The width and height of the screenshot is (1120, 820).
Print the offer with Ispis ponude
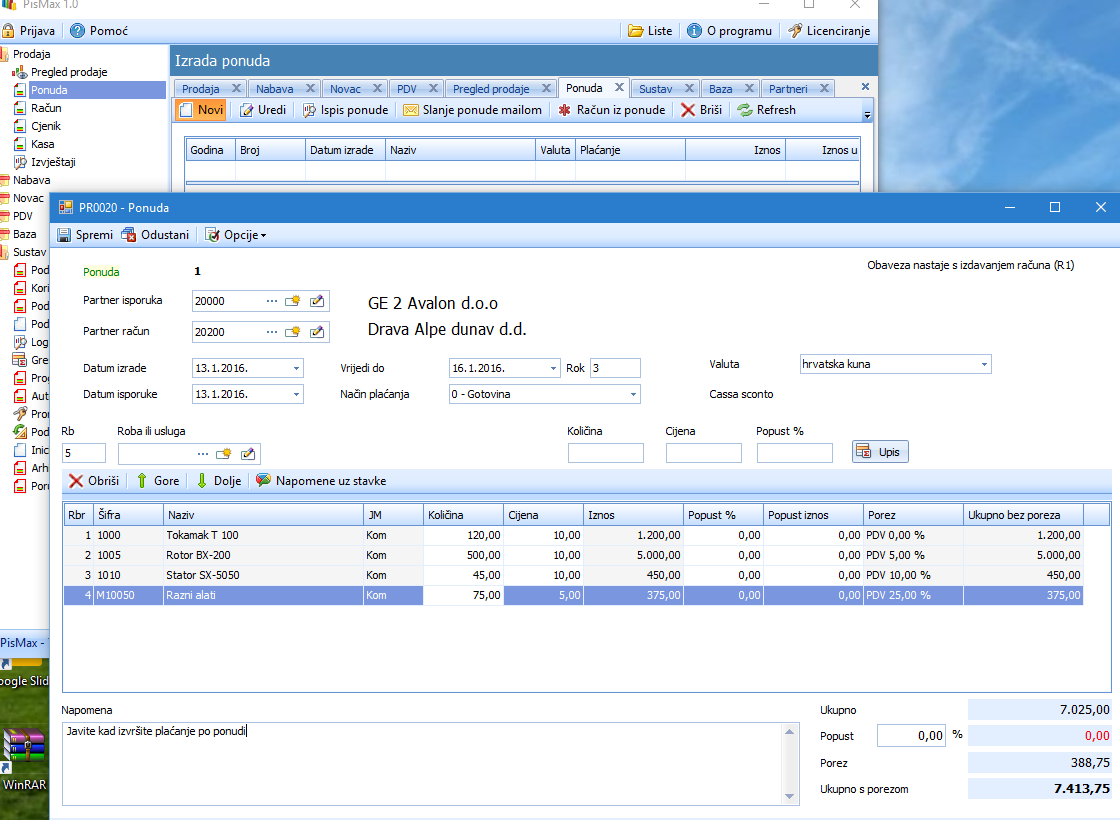pos(345,110)
